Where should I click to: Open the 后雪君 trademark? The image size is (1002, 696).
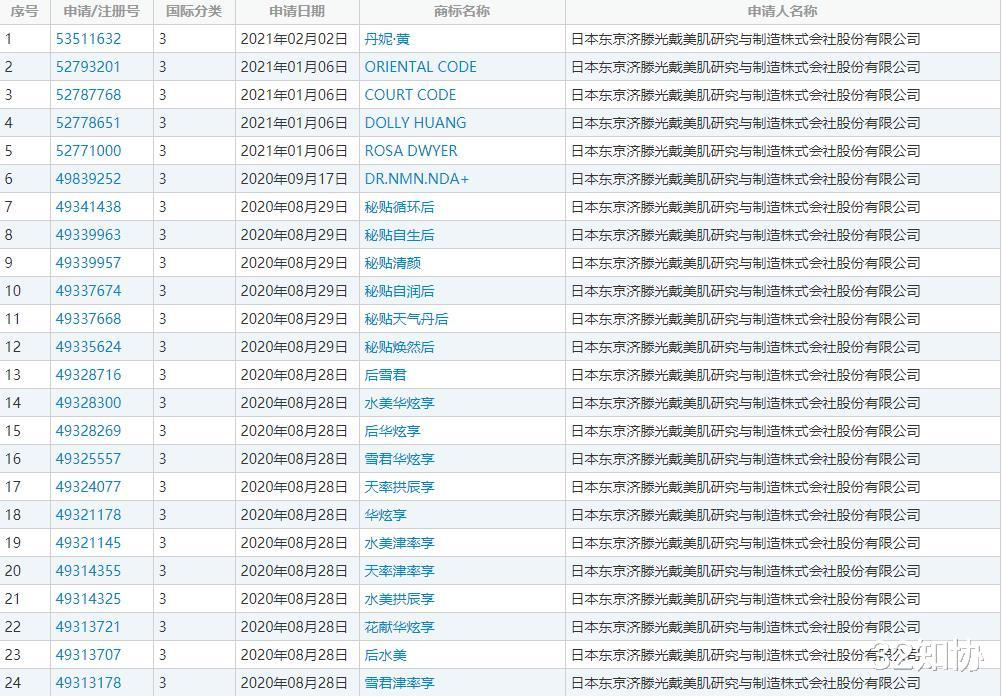click(x=385, y=375)
